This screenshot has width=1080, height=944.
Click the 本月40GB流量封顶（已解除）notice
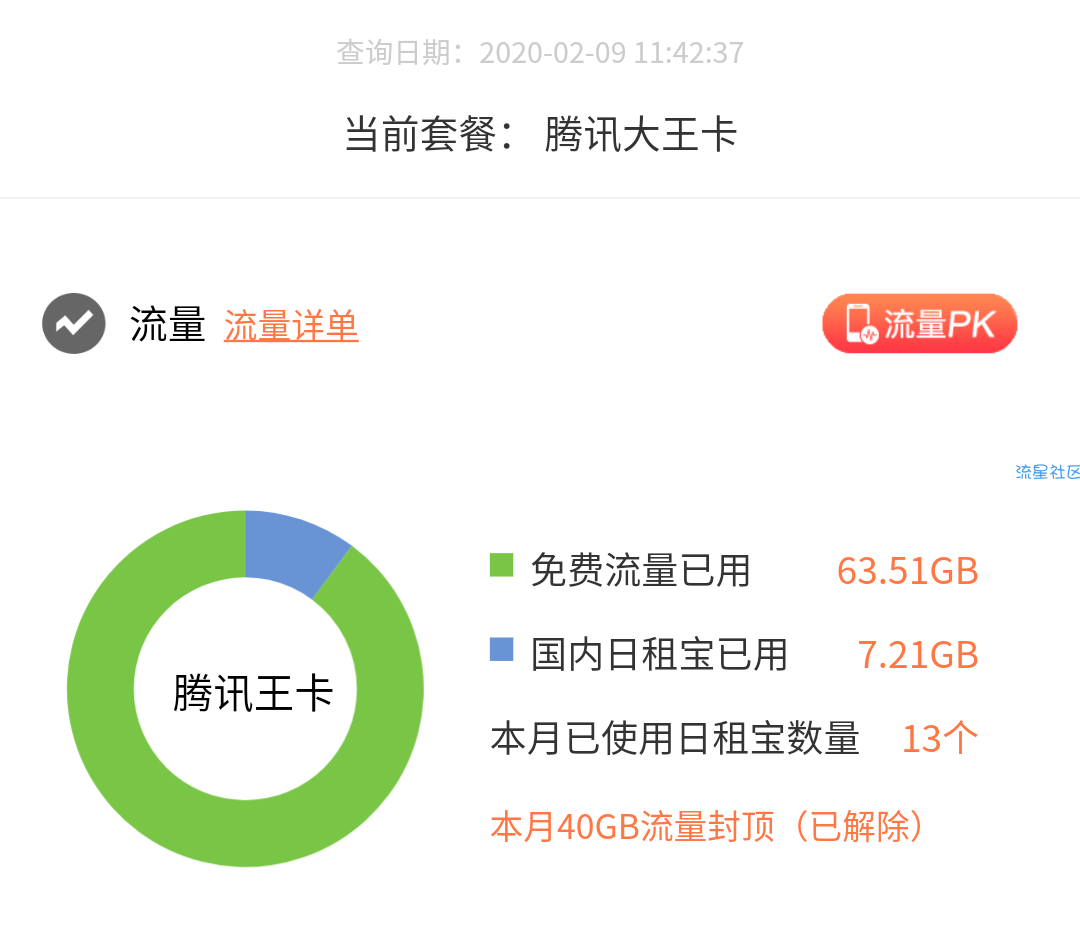tap(708, 826)
